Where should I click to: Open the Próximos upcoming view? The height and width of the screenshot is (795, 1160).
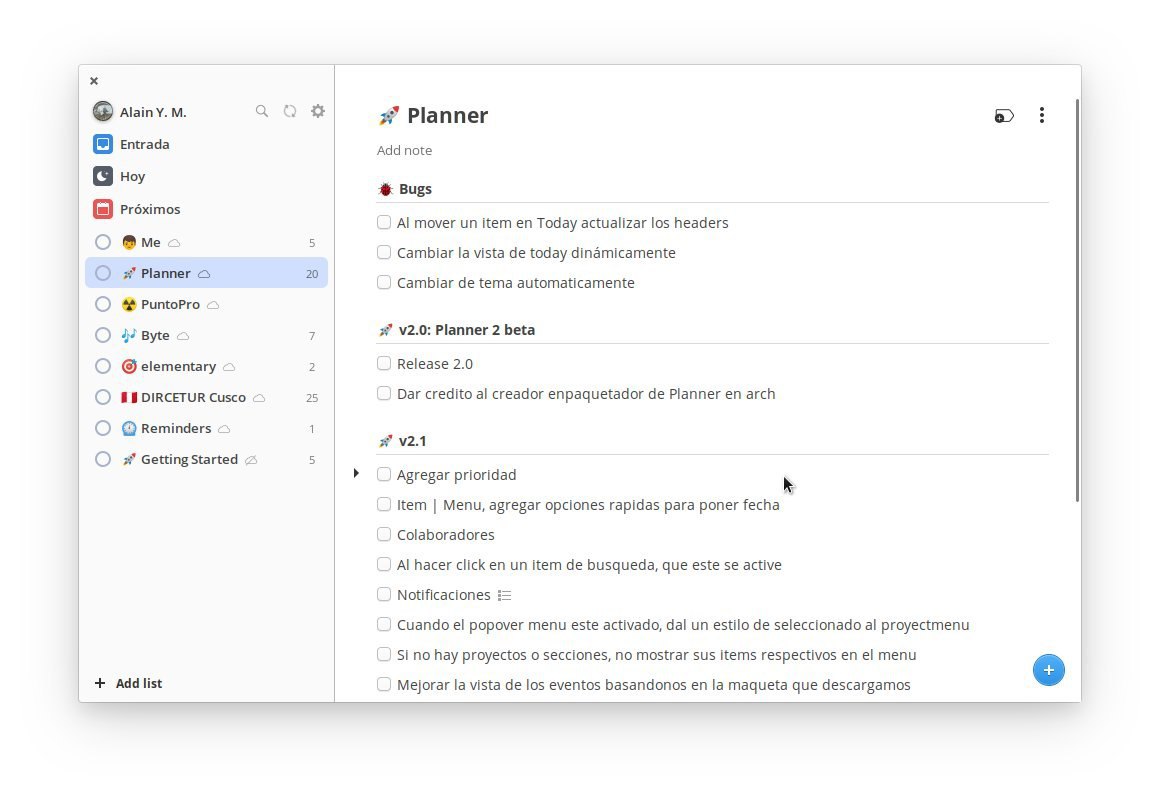click(x=206, y=209)
